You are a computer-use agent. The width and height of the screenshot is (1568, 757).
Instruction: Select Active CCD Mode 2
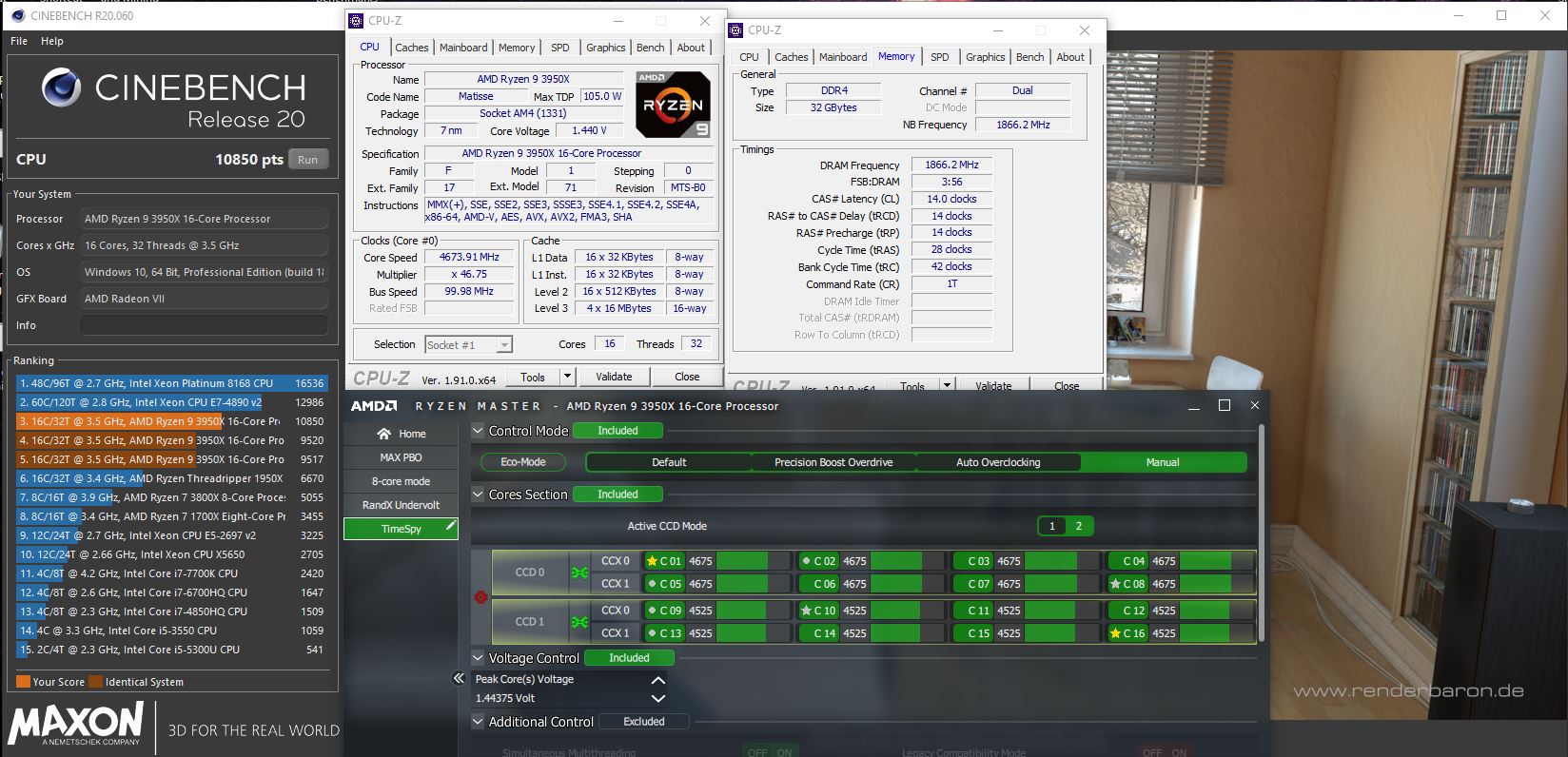click(x=1079, y=526)
